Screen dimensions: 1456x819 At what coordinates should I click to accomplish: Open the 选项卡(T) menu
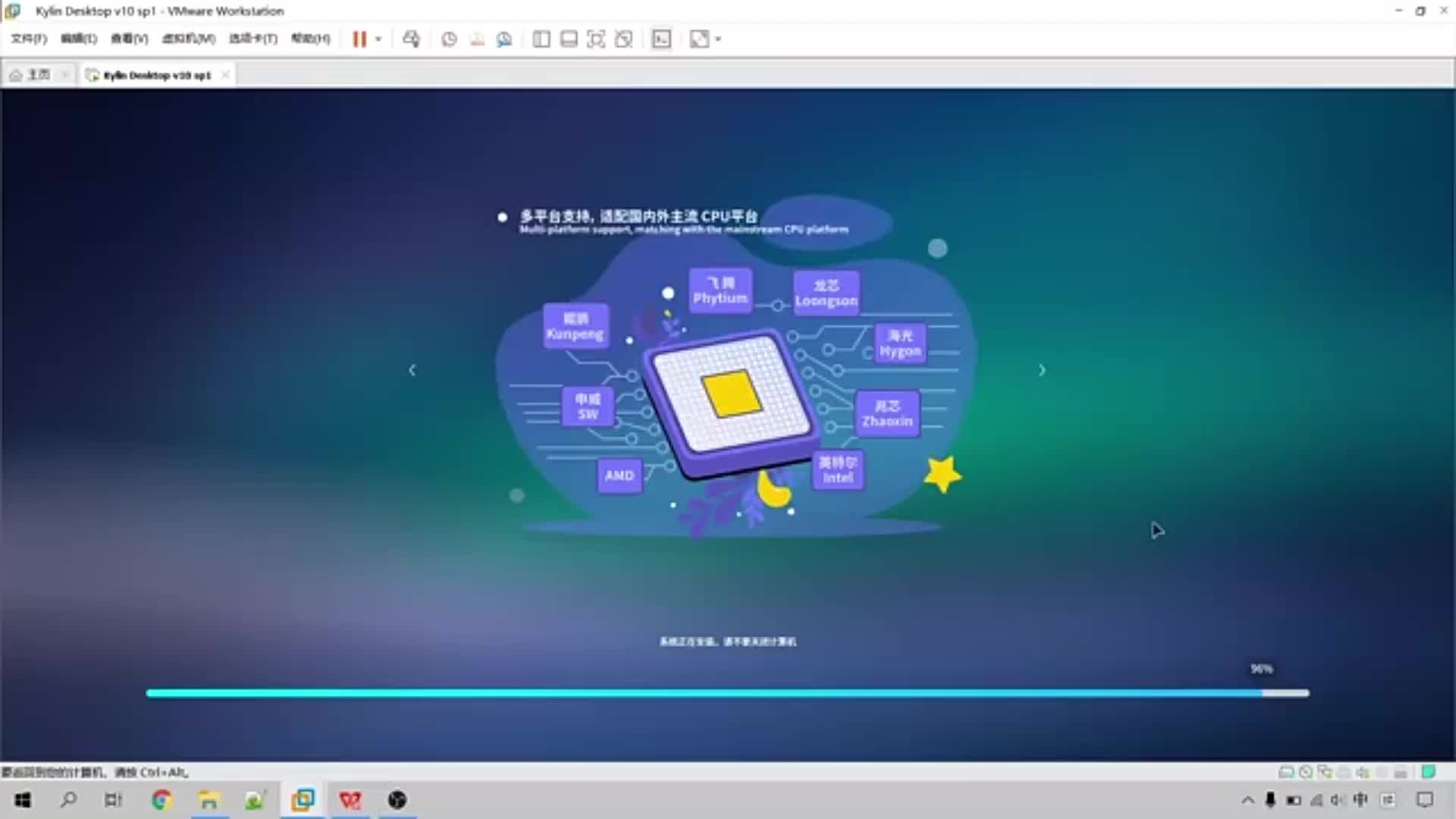(253, 39)
